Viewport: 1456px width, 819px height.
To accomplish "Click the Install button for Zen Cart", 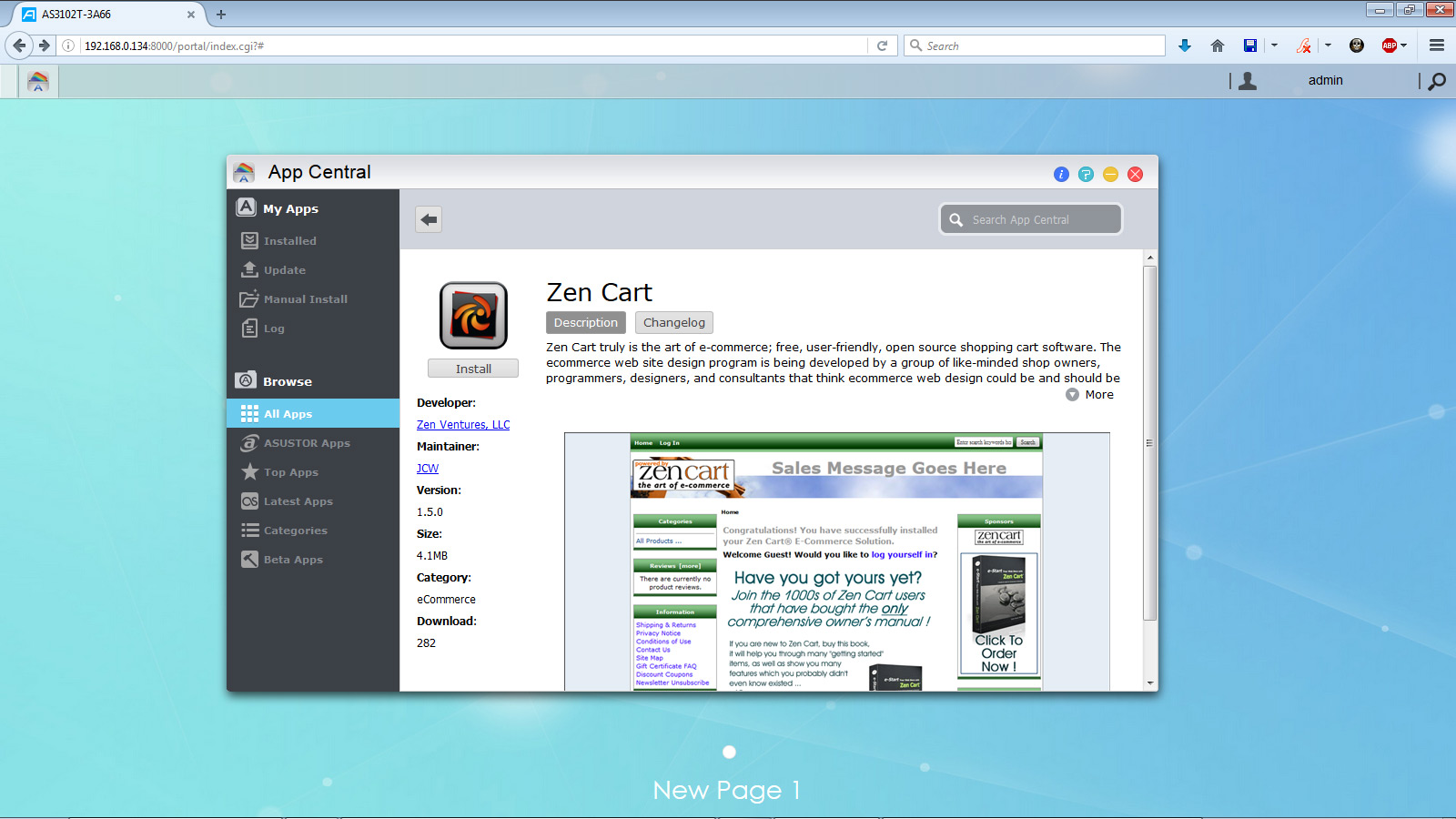I will tap(473, 369).
